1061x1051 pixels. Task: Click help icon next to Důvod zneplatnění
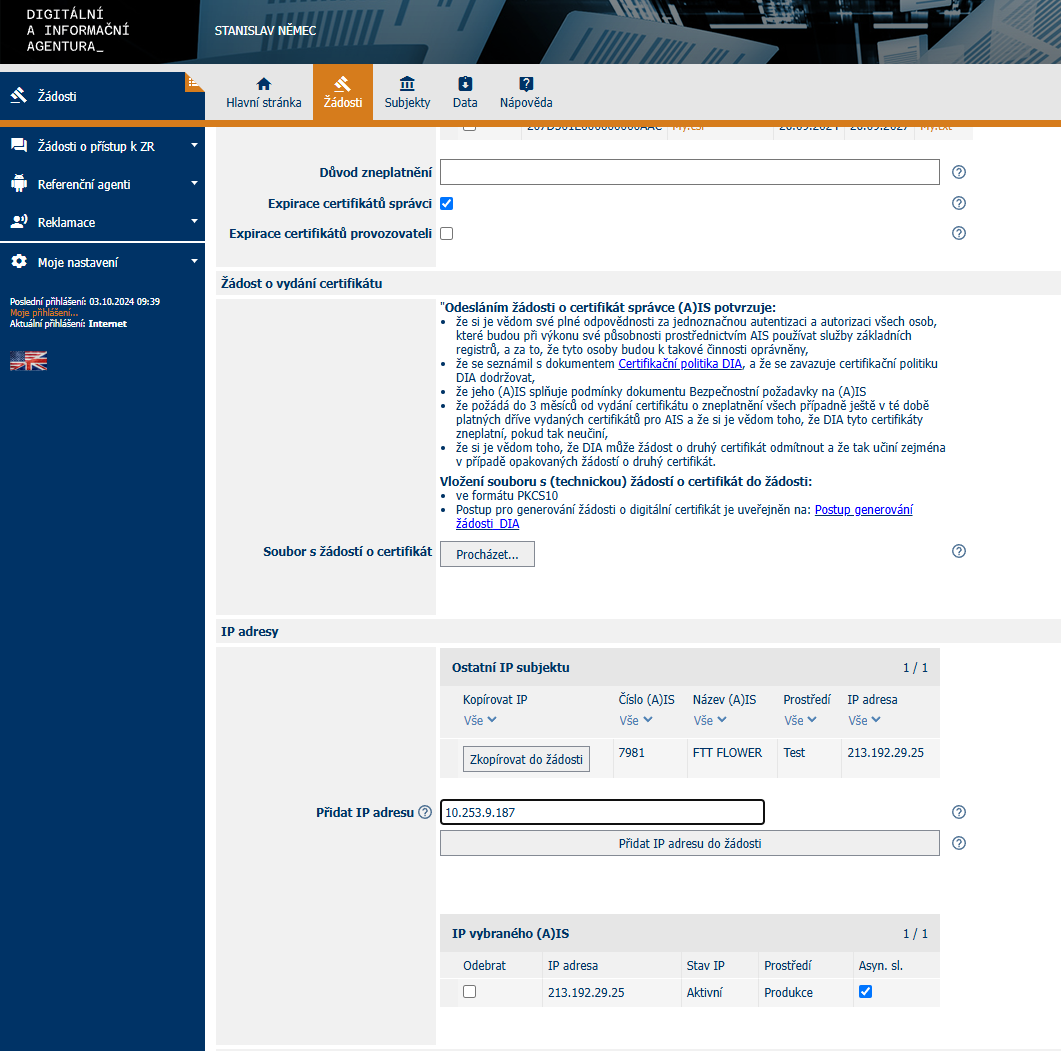pyautogui.click(x=958, y=172)
